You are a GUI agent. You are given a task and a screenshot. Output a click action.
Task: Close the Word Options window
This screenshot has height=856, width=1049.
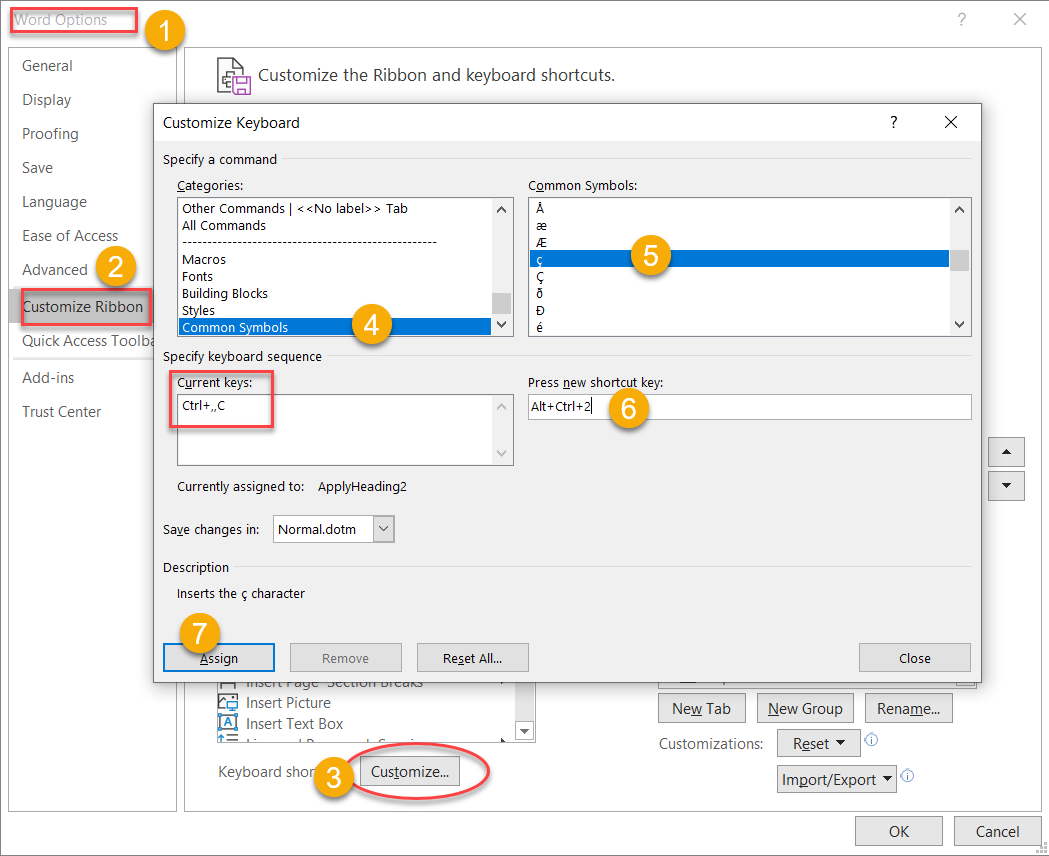1020,19
